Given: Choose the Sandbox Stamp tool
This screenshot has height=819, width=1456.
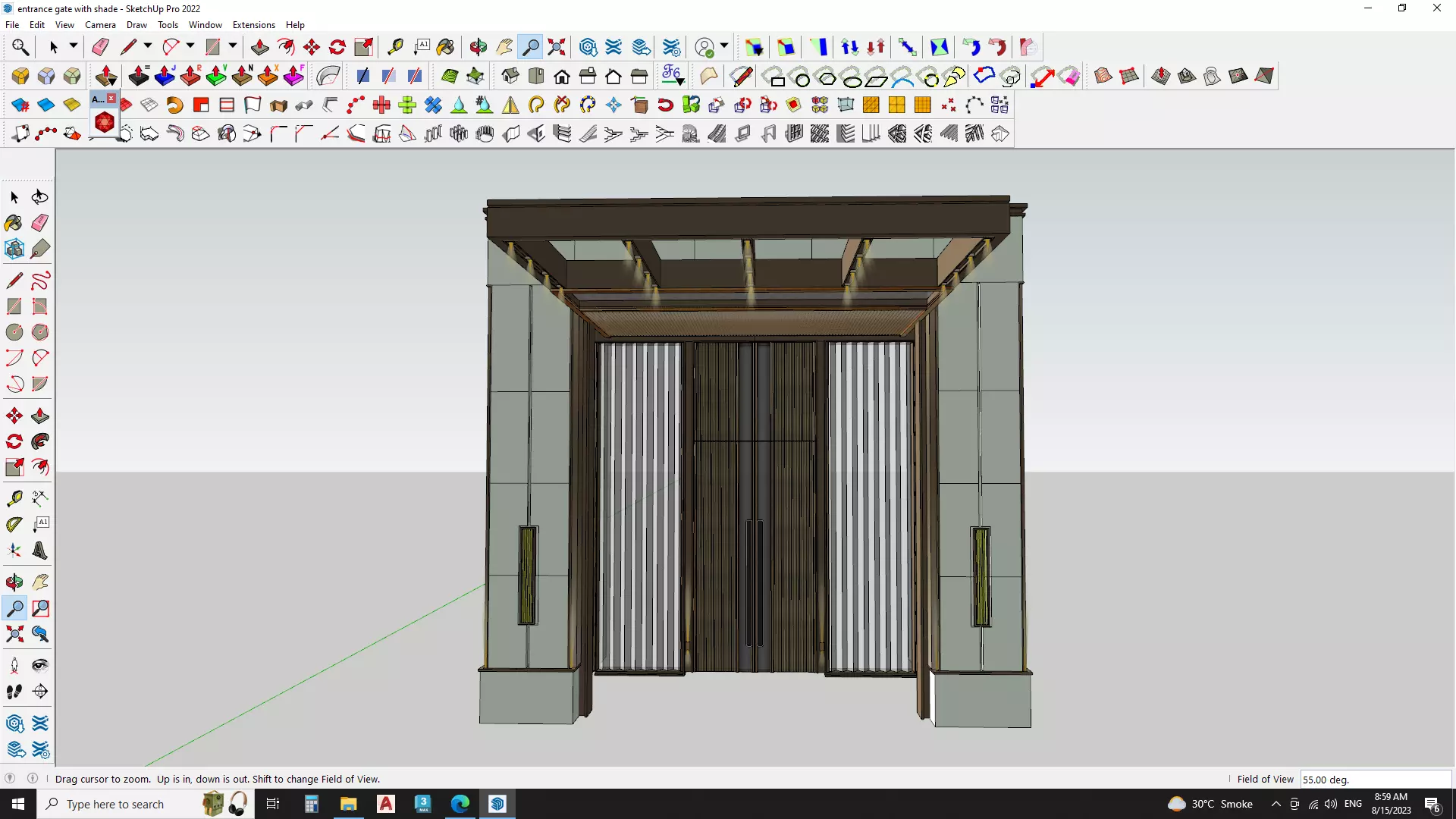Looking at the screenshot, I should [x=1187, y=76].
